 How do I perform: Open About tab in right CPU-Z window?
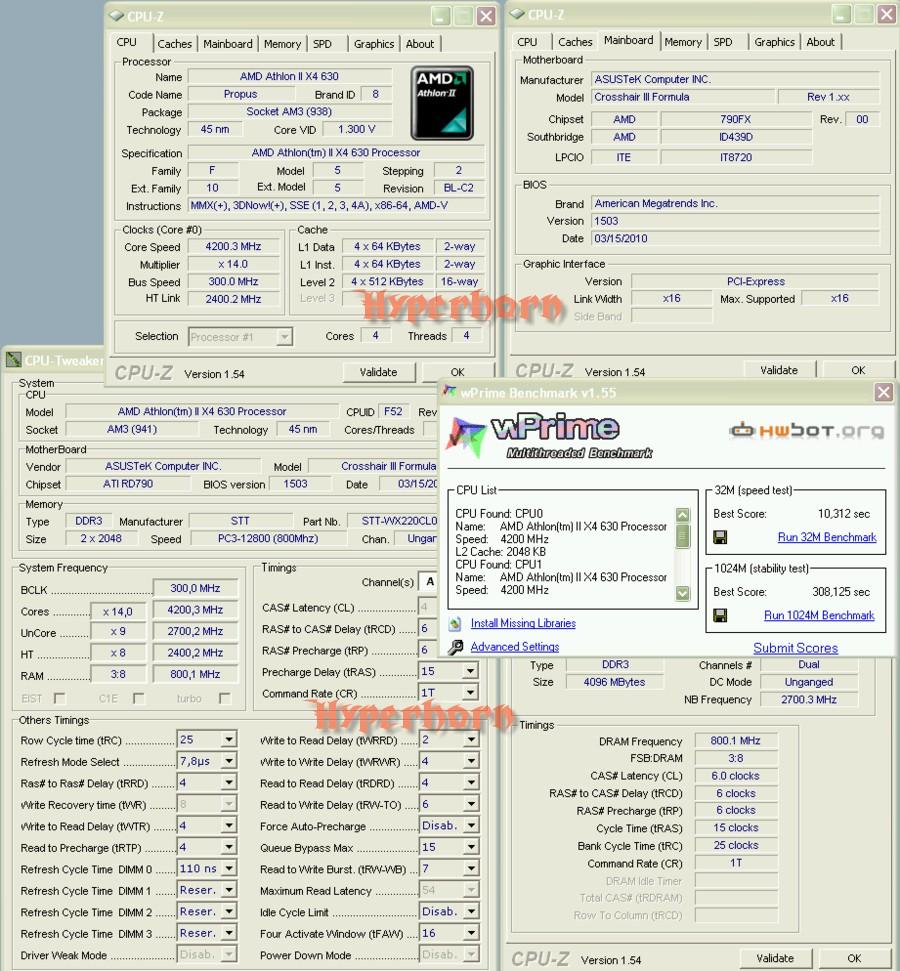[820, 42]
